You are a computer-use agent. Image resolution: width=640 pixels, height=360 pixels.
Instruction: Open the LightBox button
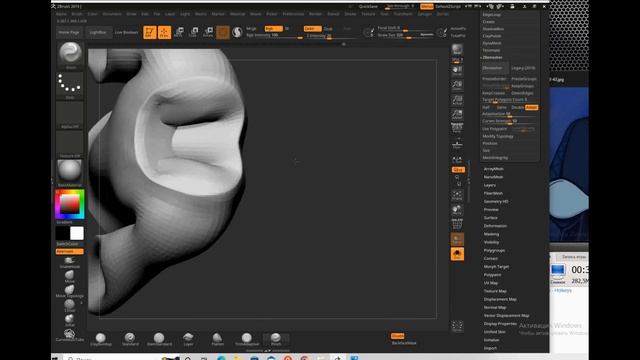click(x=98, y=32)
